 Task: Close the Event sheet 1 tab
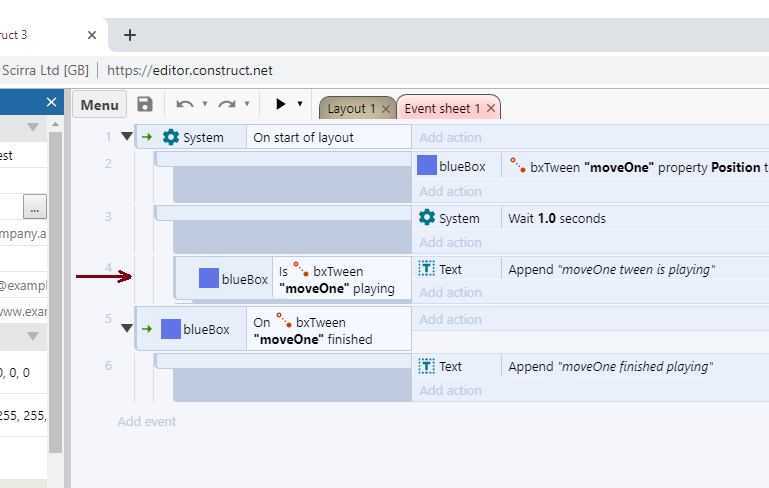(491, 108)
